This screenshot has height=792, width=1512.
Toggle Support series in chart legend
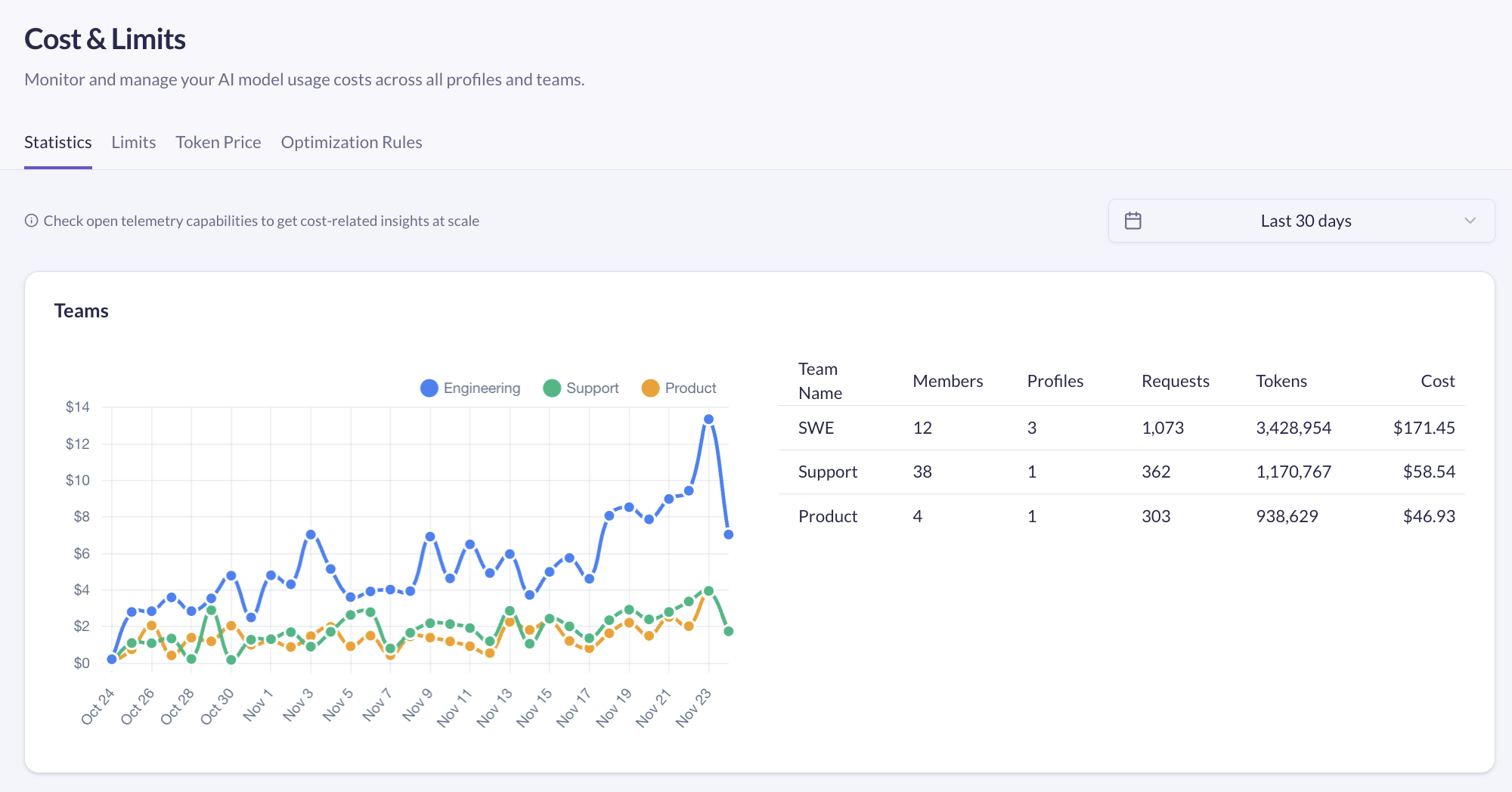tap(592, 388)
